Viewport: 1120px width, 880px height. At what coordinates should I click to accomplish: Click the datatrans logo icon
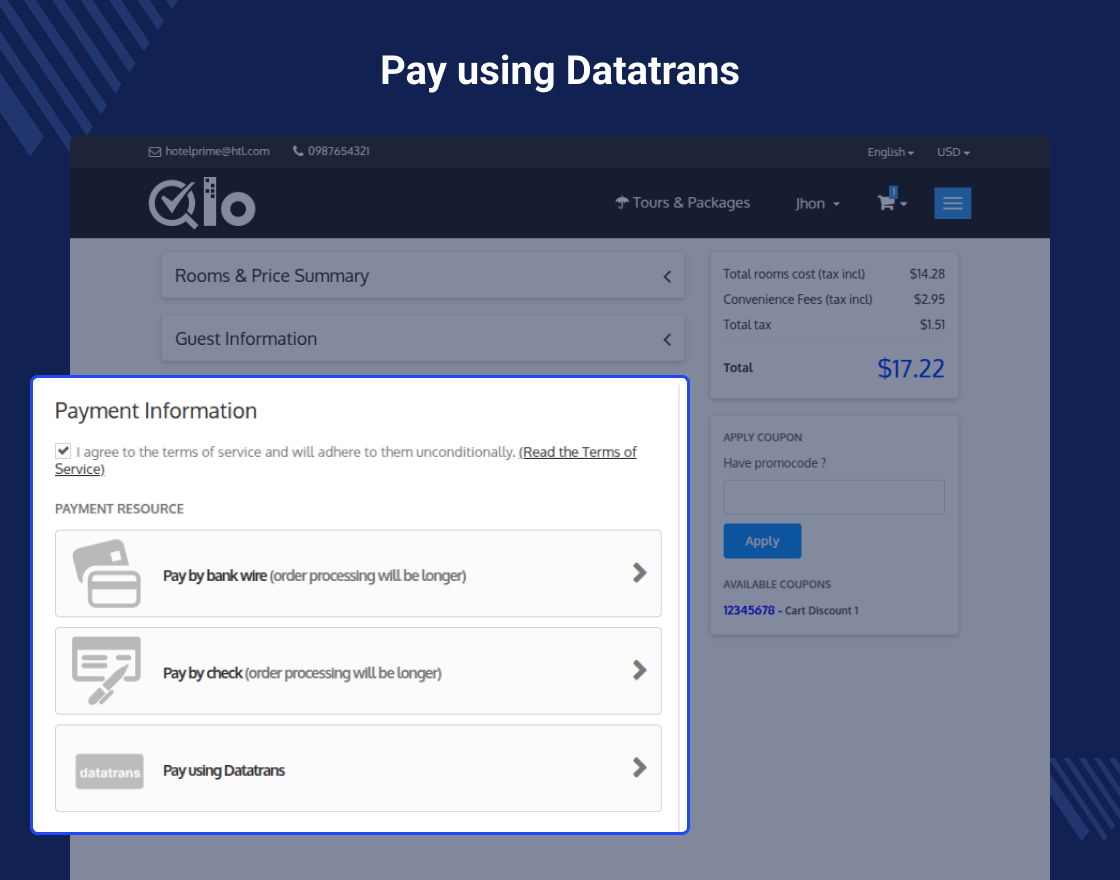point(109,771)
